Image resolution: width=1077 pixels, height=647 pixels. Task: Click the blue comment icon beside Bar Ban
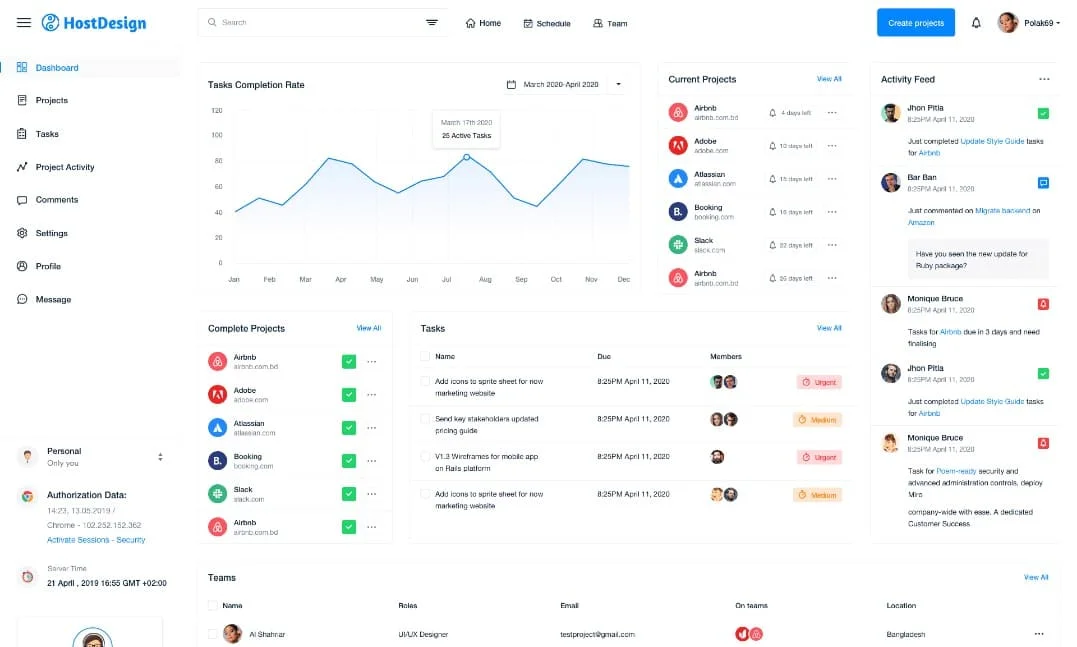tap(1043, 183)
